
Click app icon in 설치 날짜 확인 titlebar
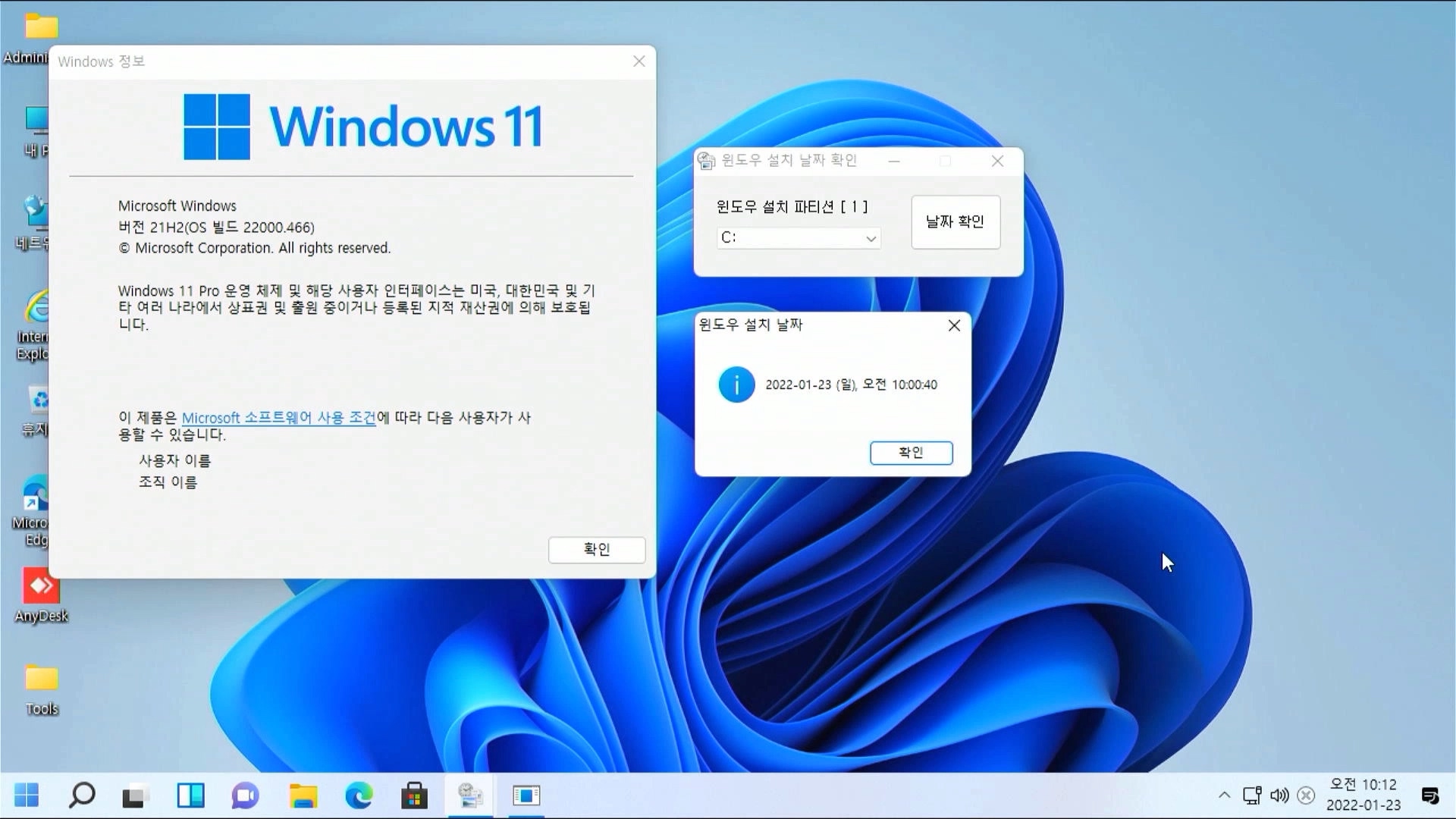[706, 161]
